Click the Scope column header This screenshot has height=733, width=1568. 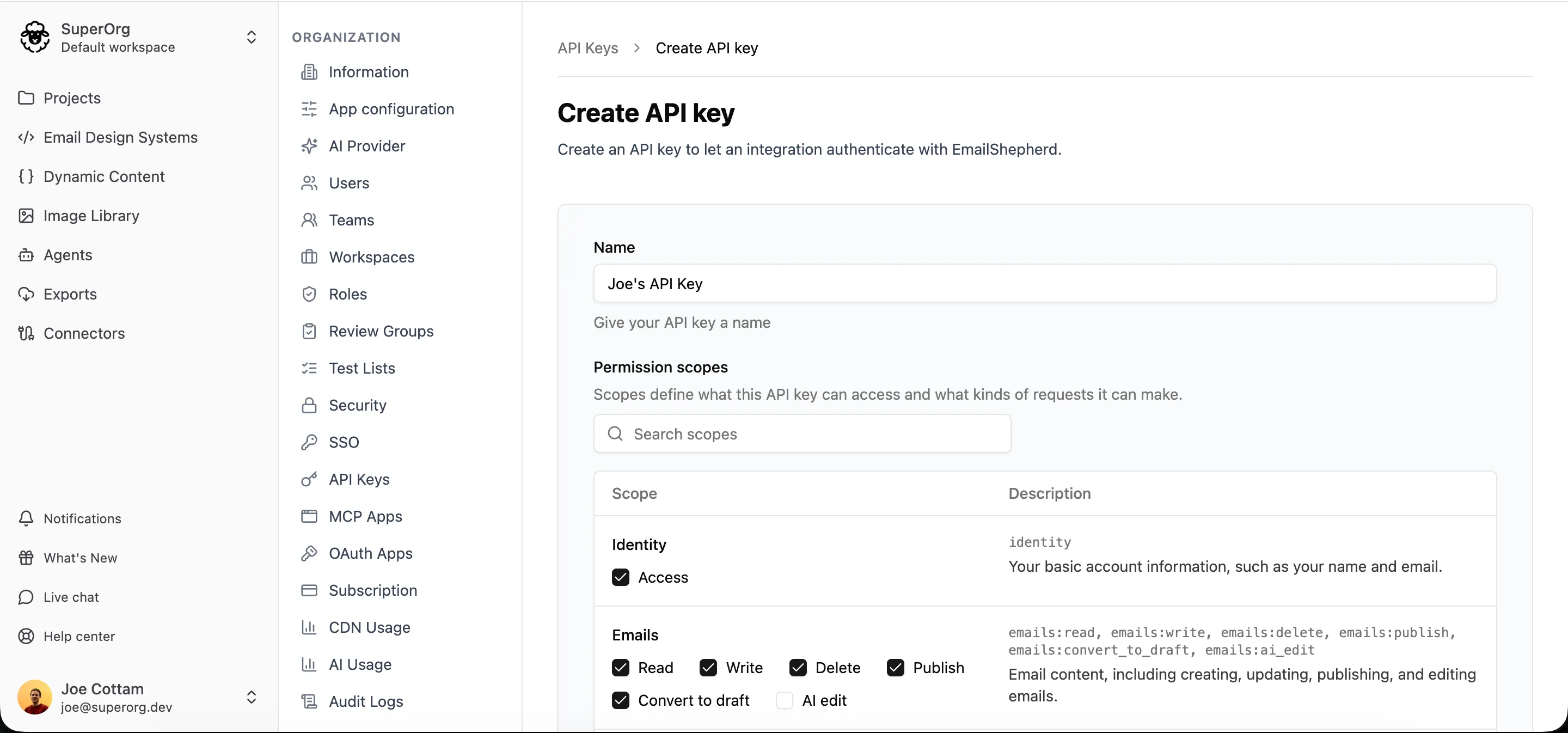634,494
